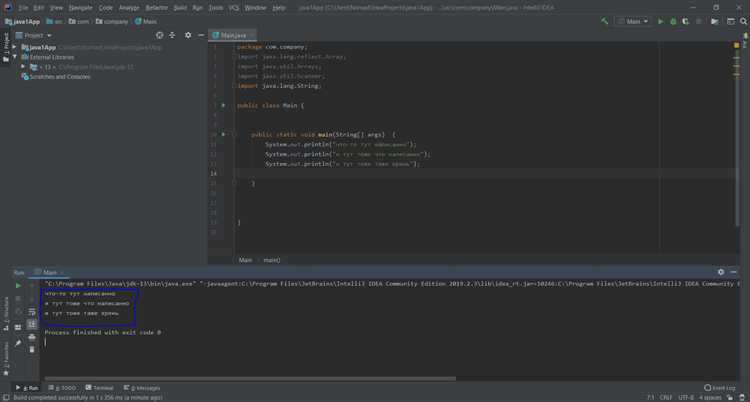Click Collapse All icon in Project panel
Image resolution: width=750 pixels, height=402 pixels.
click(172, 35)
